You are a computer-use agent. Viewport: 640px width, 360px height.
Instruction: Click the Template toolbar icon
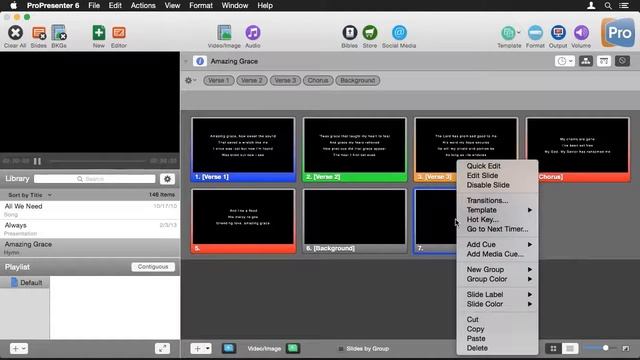pos(509,33)
